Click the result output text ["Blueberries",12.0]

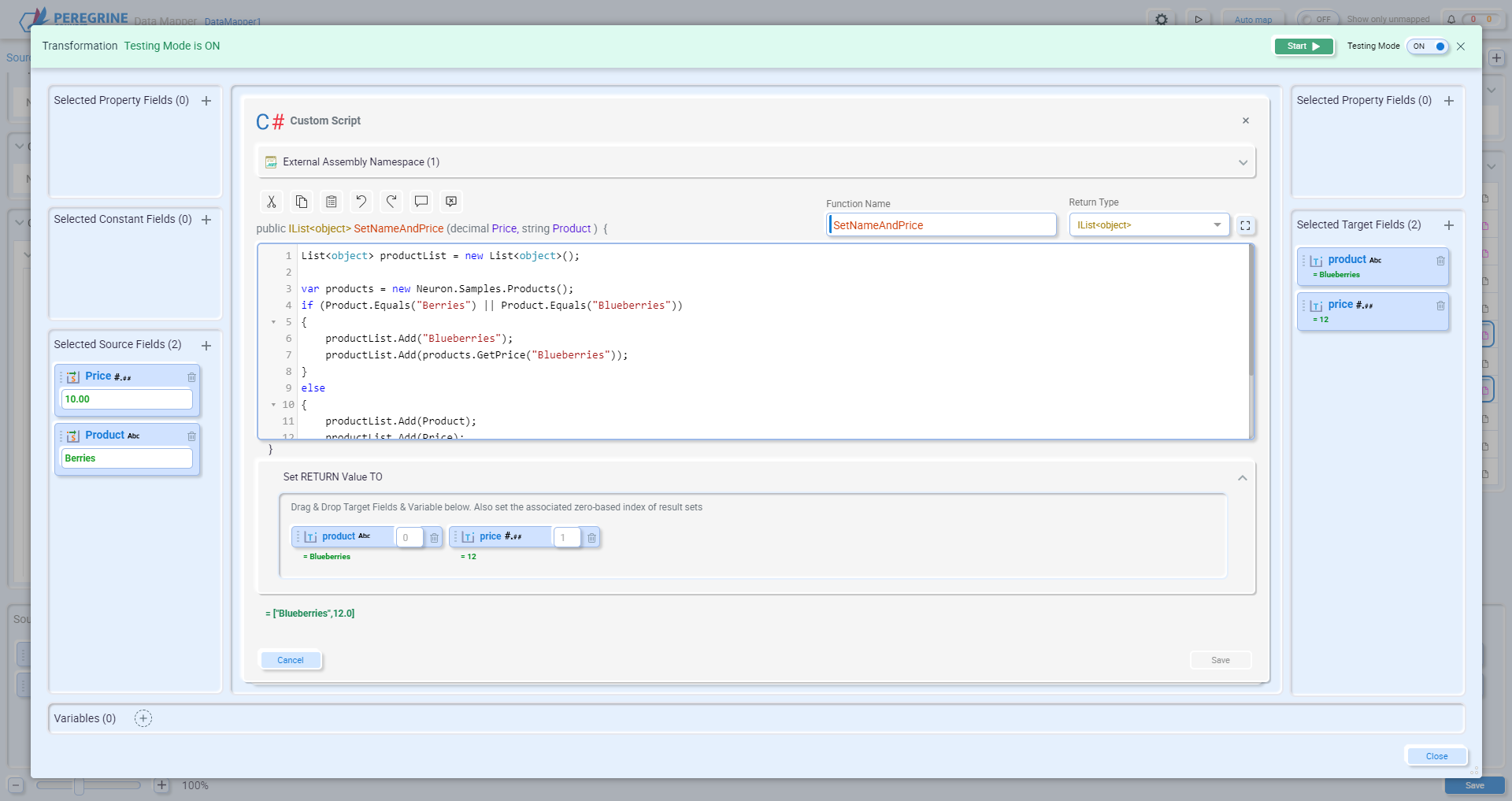point(310,614)
